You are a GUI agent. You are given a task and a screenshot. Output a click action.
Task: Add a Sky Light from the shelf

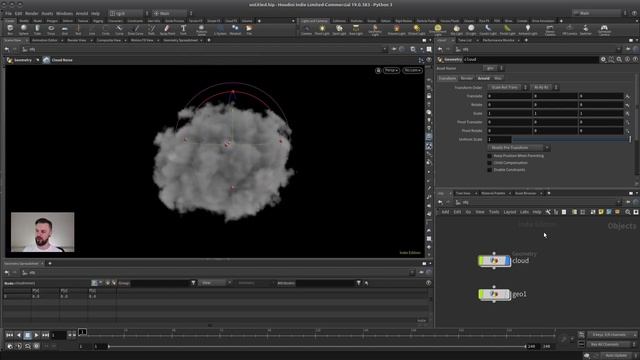tap(456, 29)
